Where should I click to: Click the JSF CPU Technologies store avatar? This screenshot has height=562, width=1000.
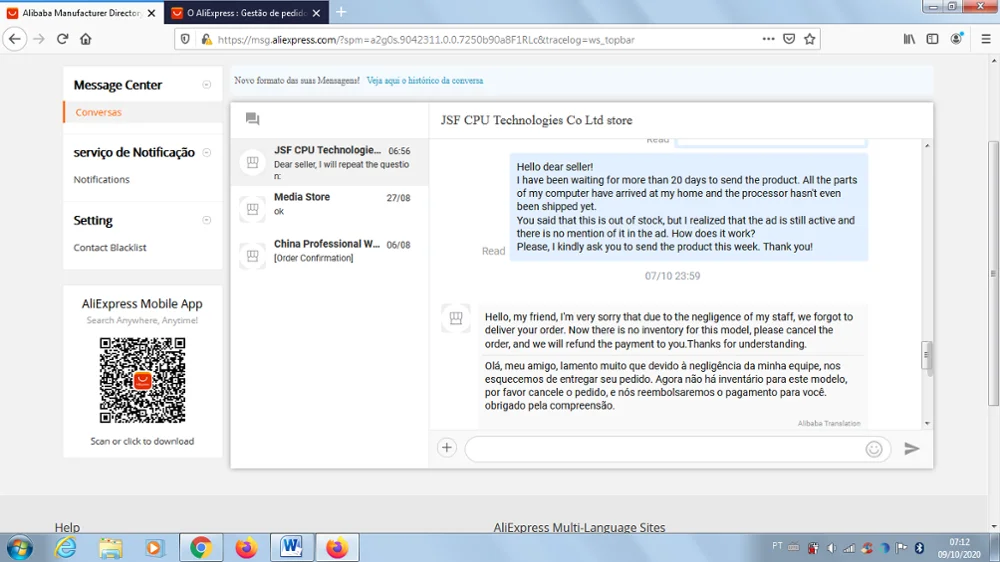253,162
